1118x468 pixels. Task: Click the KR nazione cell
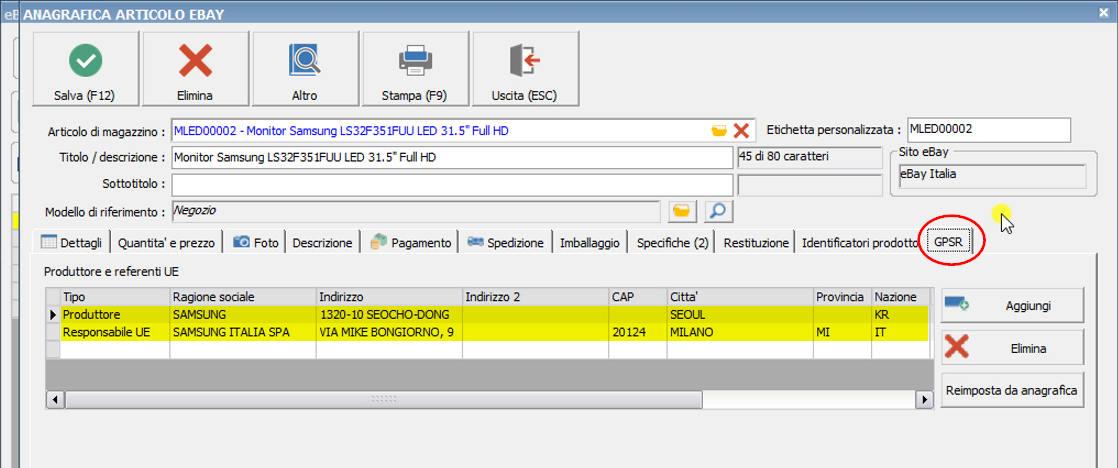(x=901, y=314)
